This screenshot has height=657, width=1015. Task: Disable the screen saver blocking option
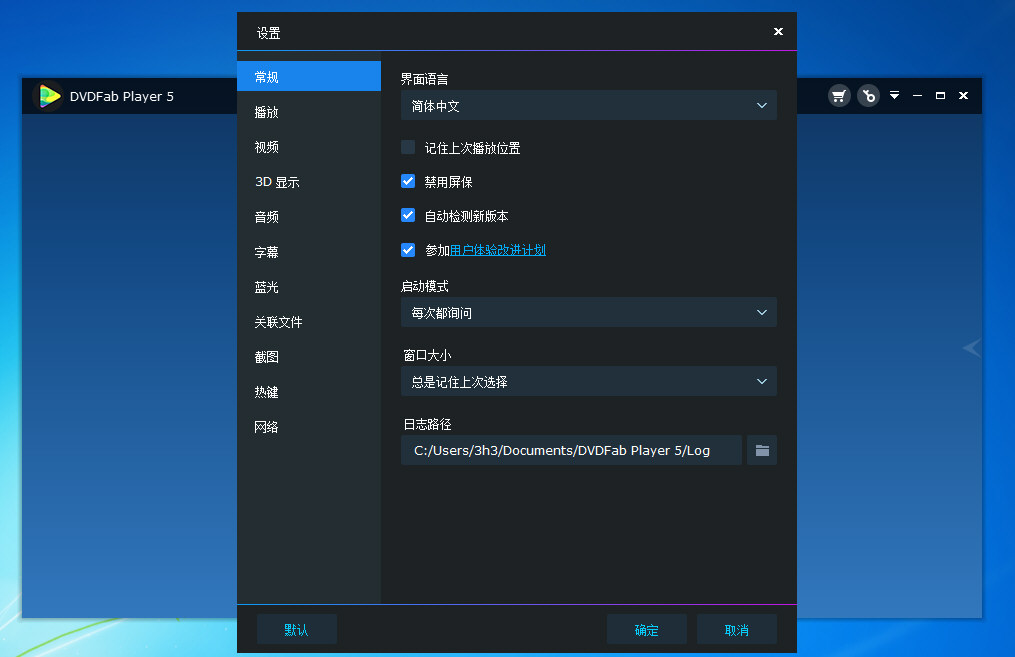tap(408, 180)
